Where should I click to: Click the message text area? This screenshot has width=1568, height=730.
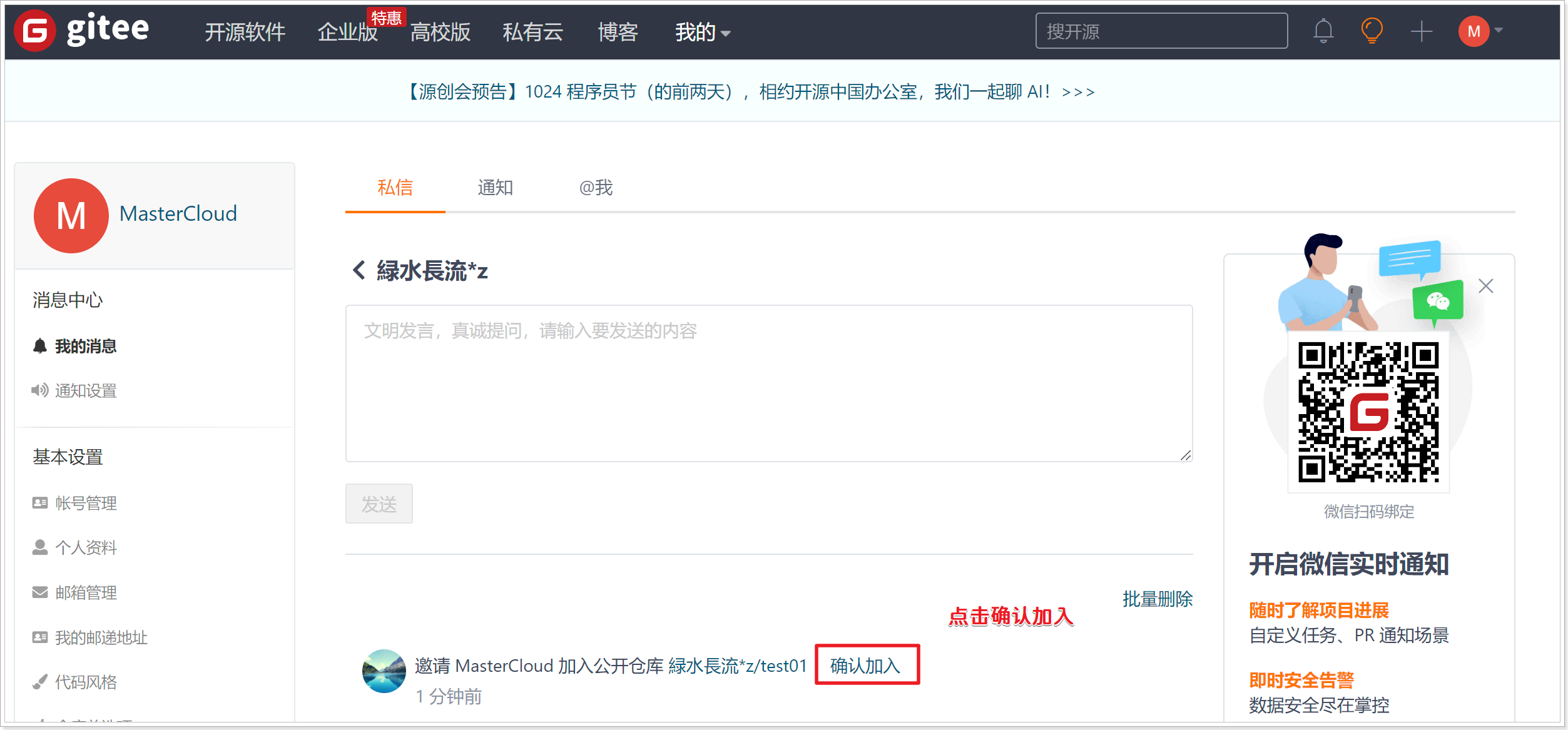[x=768, y=383]
